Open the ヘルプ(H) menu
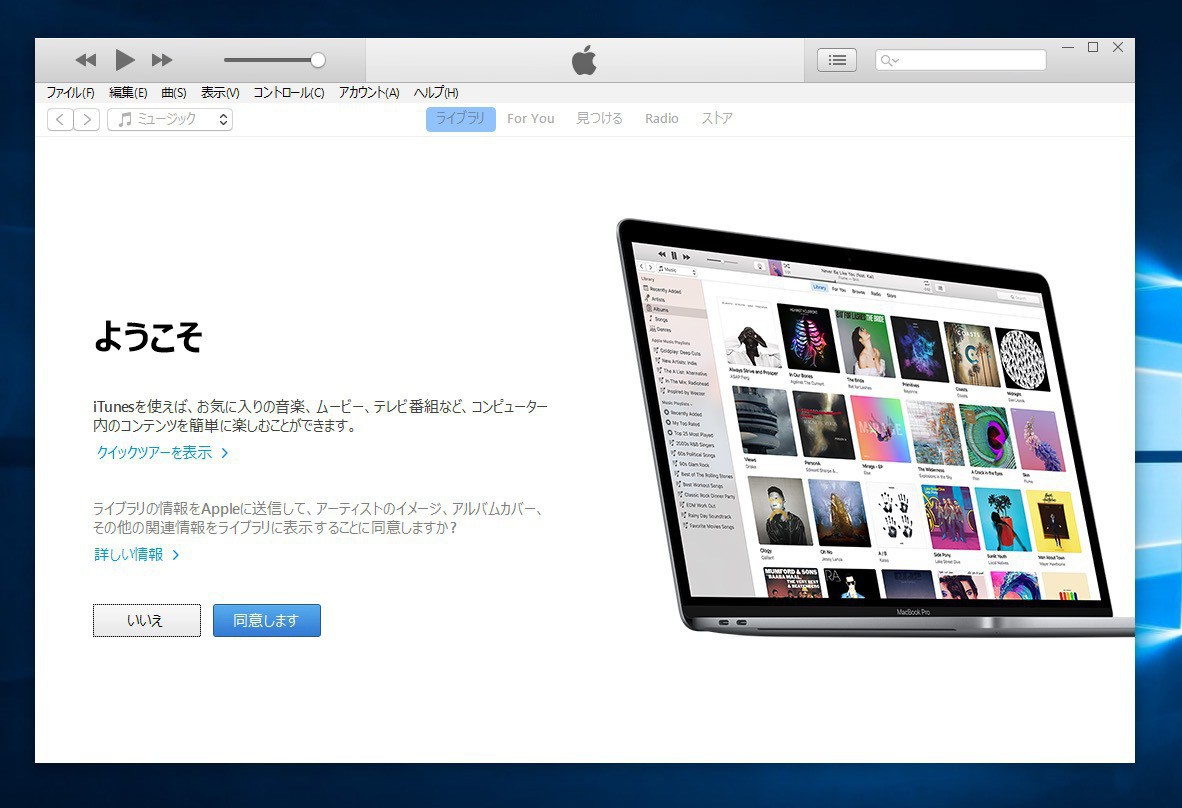The width and height of the screenshot is (1182, 808). [436, 93]
